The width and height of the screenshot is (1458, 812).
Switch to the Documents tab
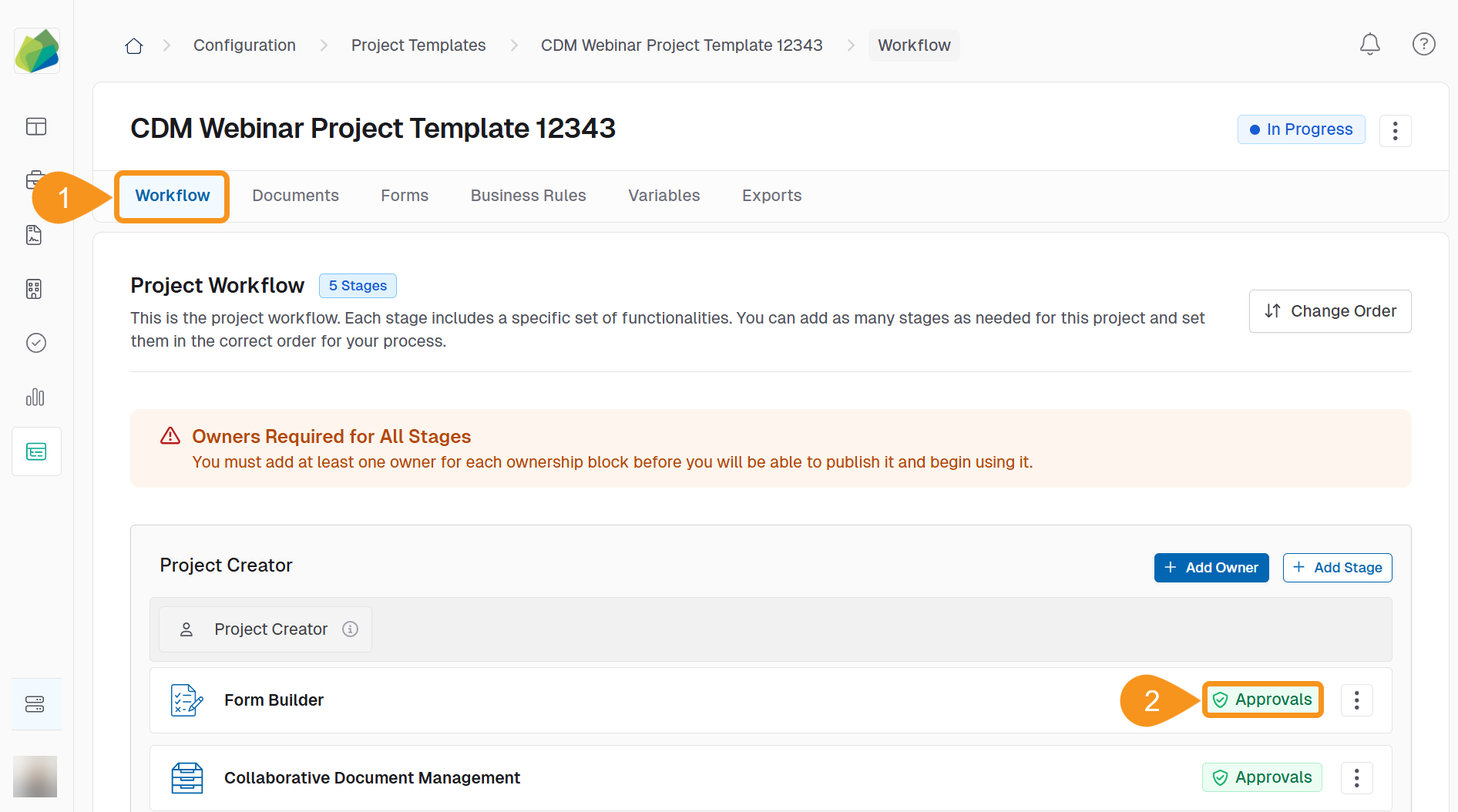296,195
